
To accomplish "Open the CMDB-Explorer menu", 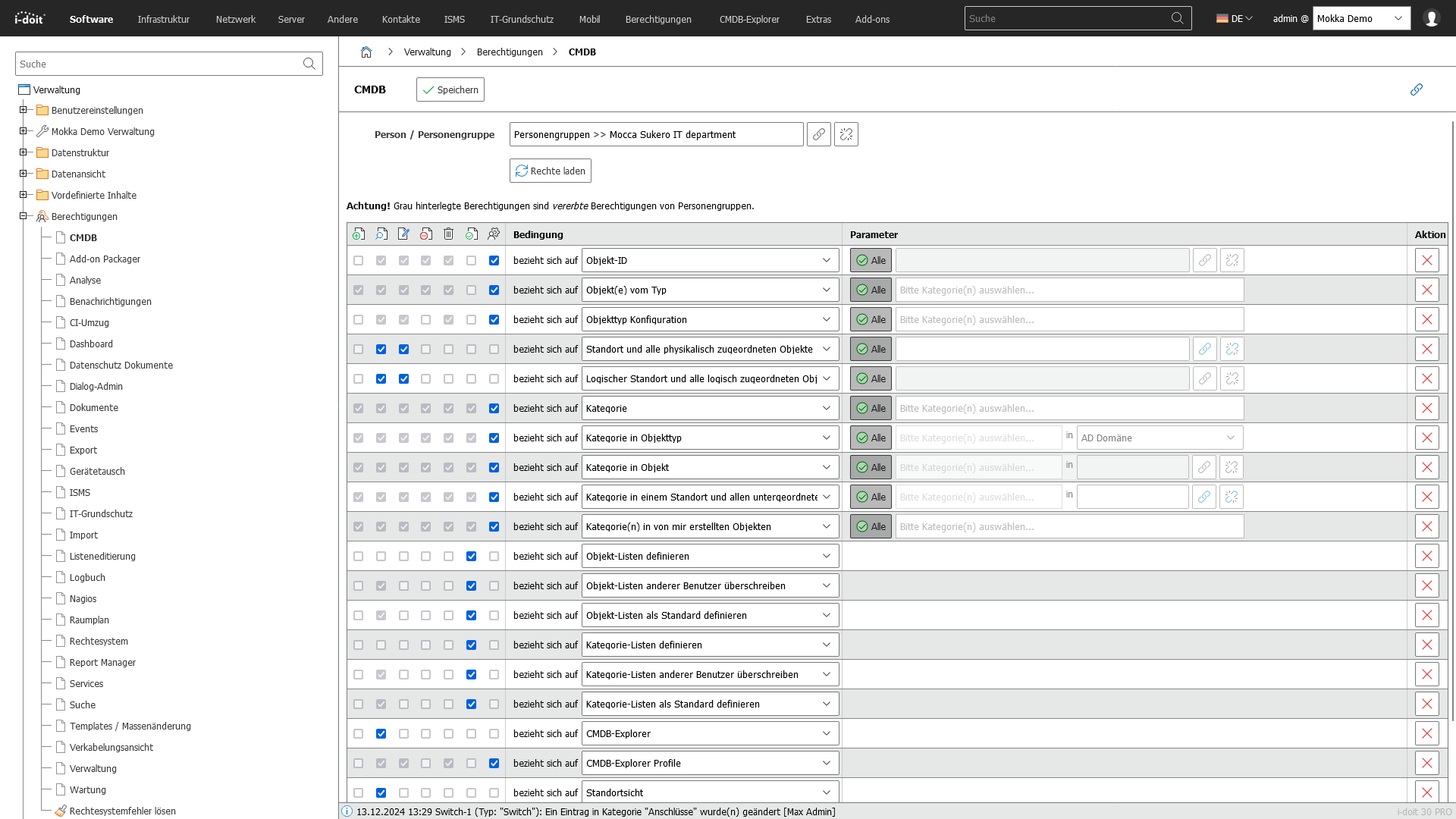I will point(749,19).
